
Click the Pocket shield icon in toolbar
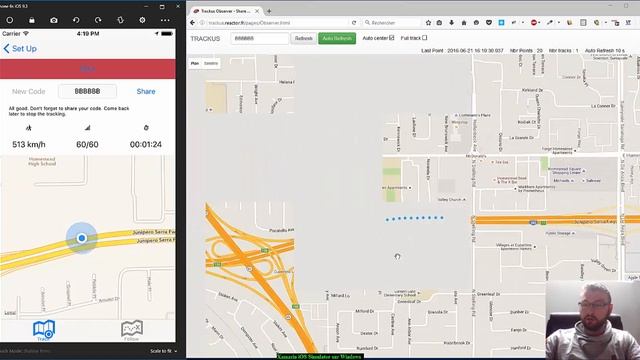tap(489, 23)
